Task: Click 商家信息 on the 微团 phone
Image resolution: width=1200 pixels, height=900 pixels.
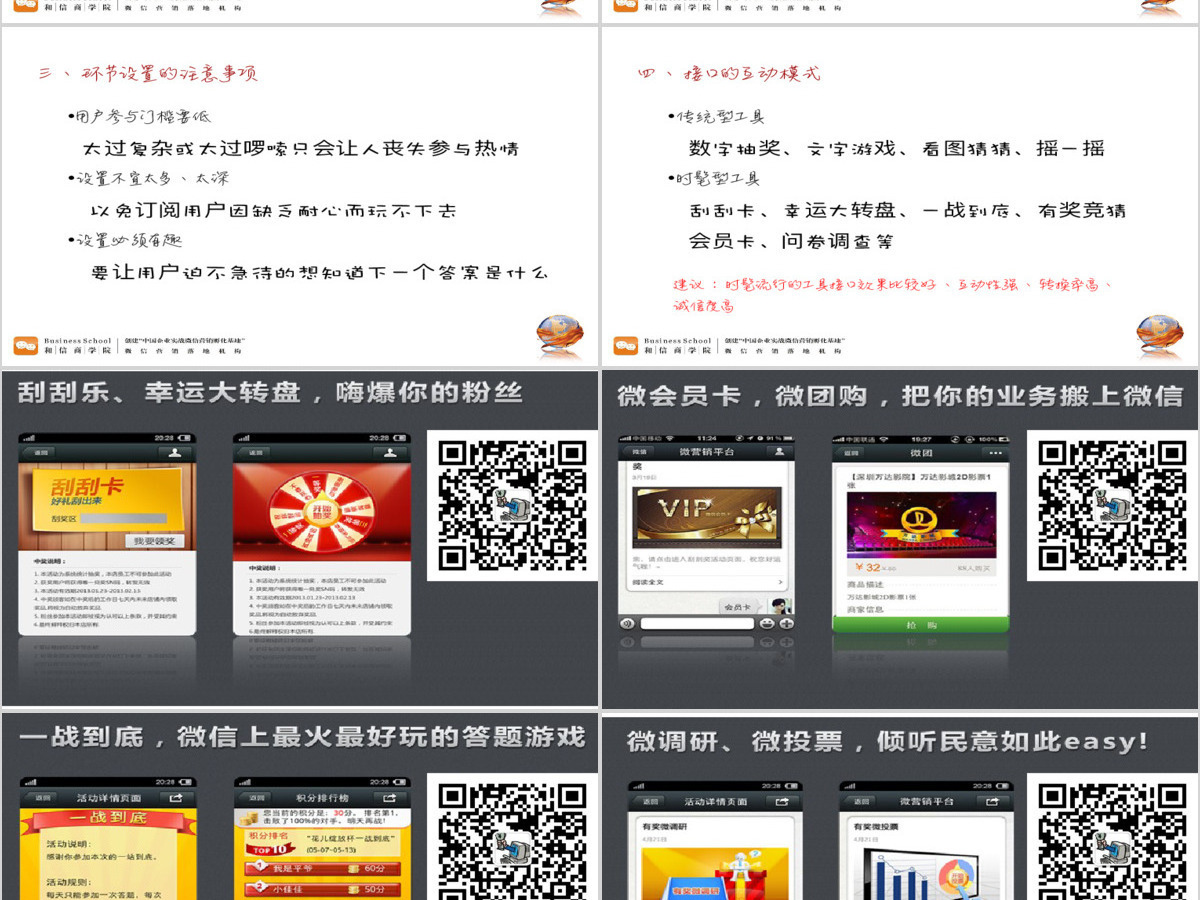Action: click(x=865, y=609)
